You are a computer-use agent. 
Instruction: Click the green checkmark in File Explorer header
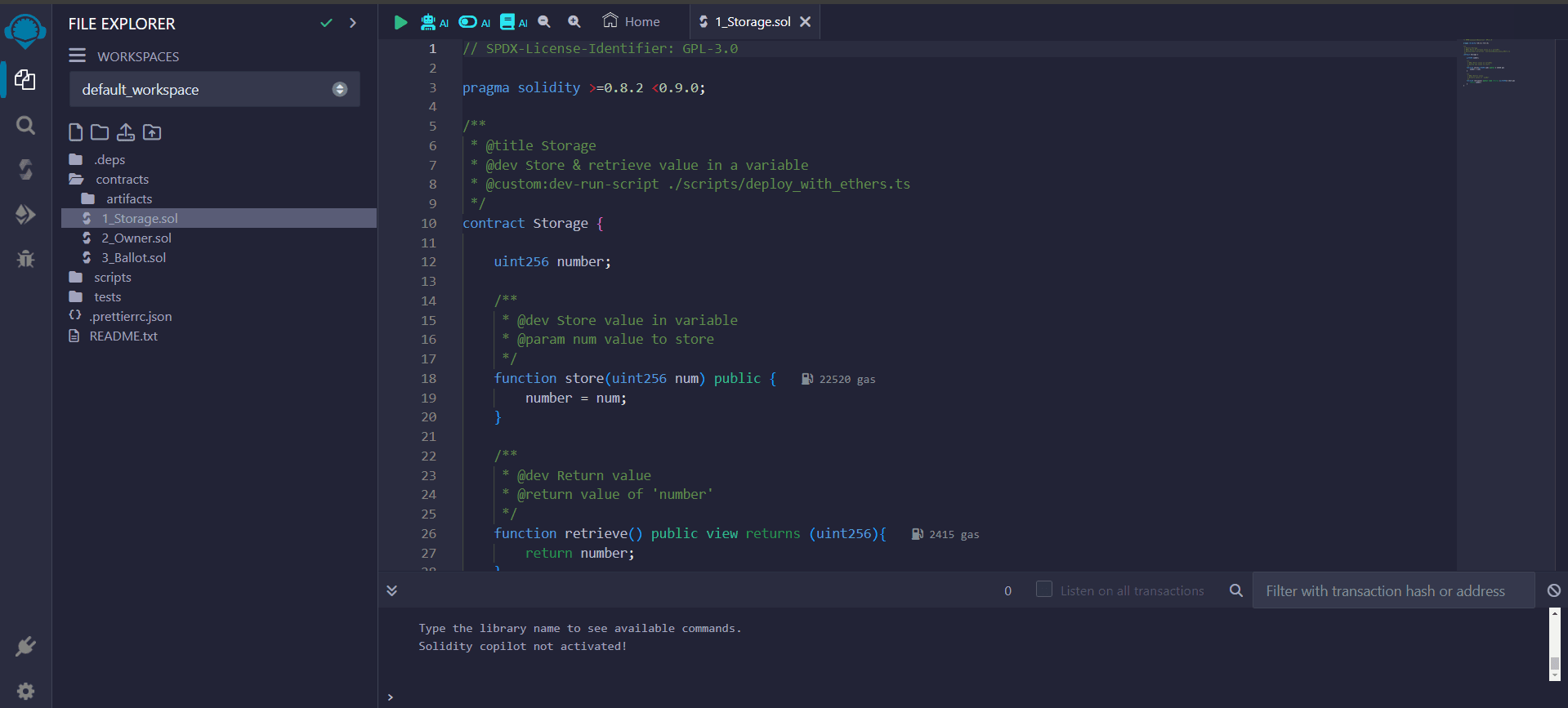pyautogui.click(x=326, y=23)
